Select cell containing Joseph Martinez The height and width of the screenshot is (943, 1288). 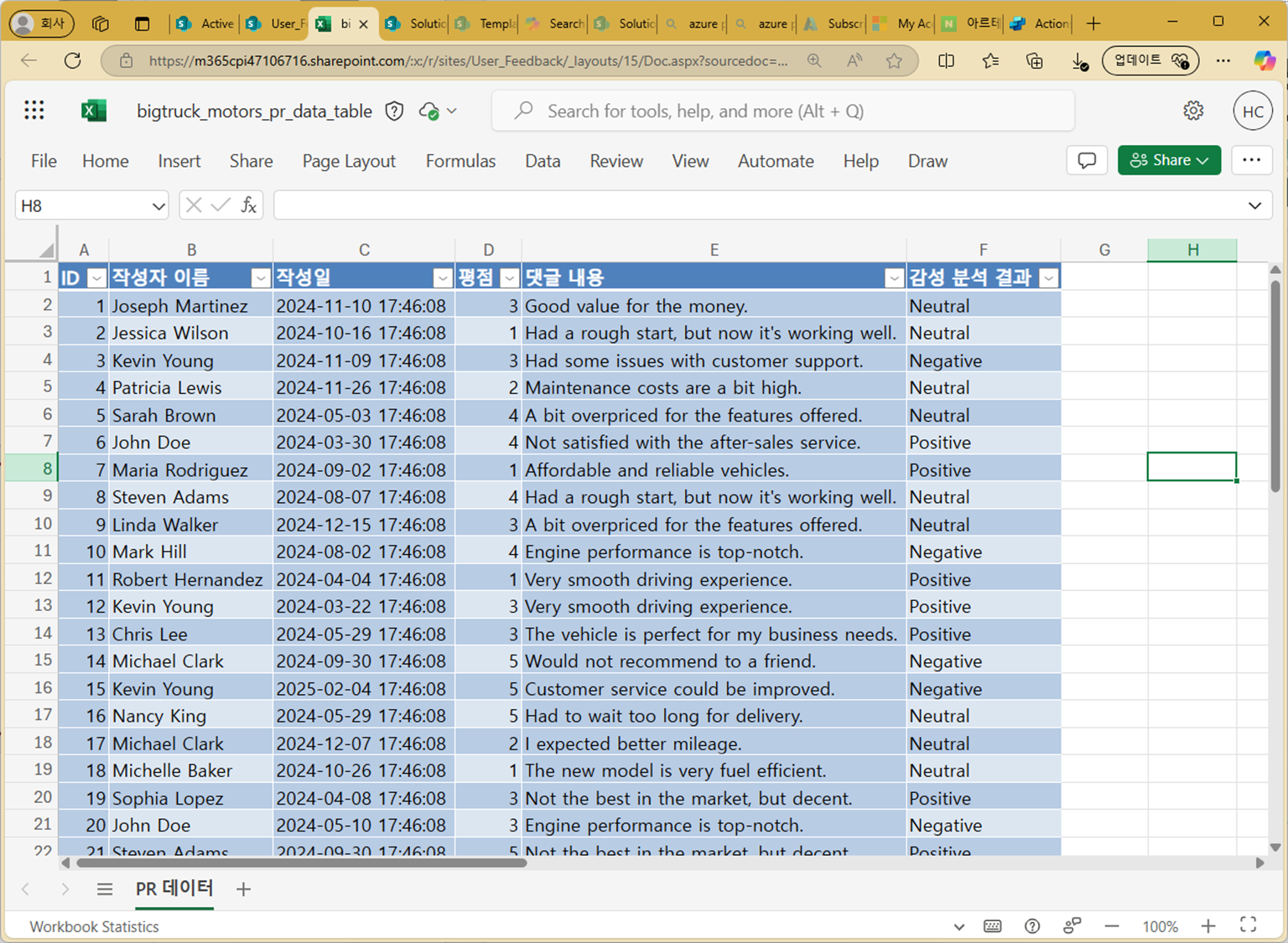click(x=191, y=306)
